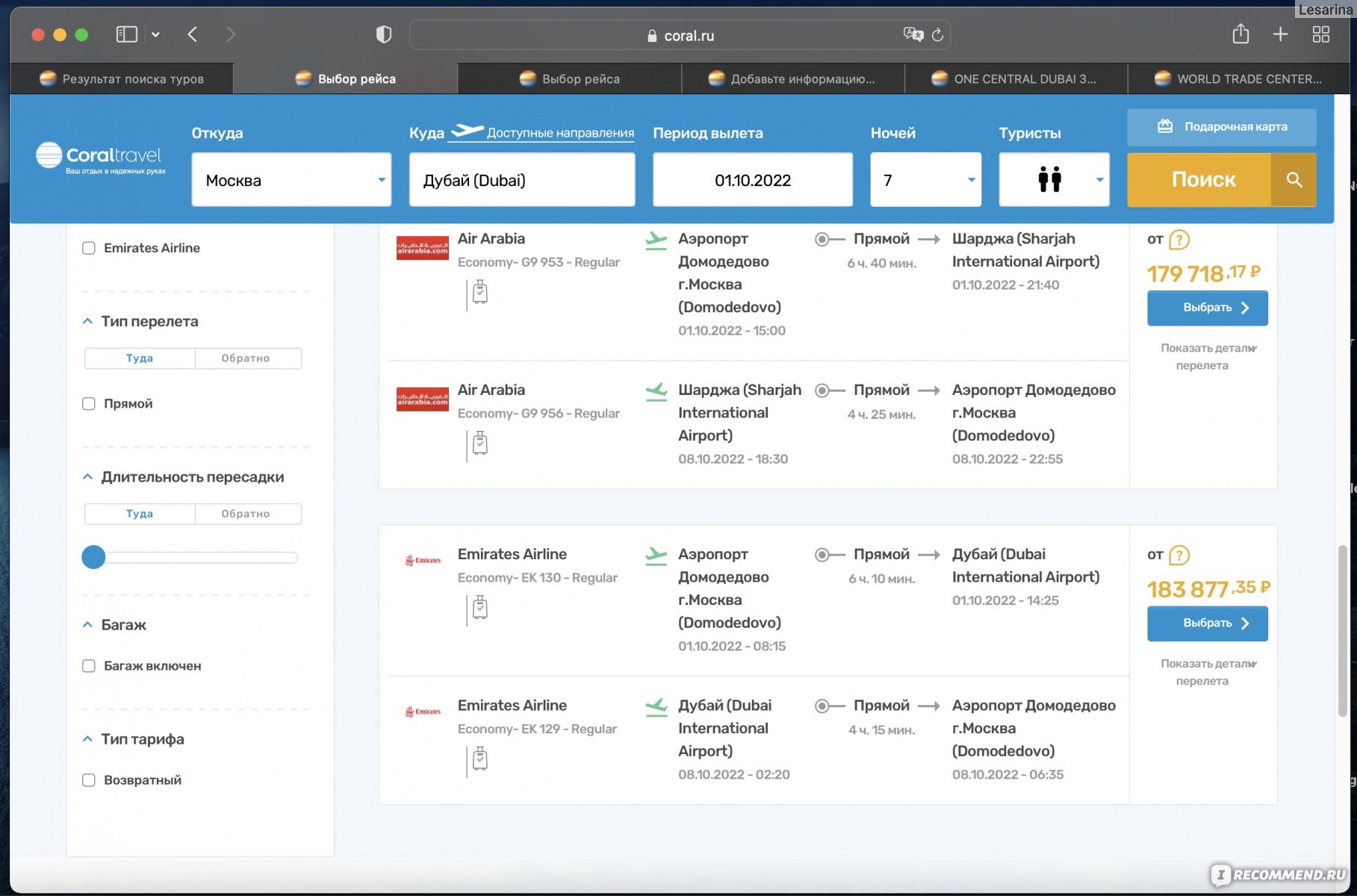Click the layover duration slider handle

[x=93, y=557]
